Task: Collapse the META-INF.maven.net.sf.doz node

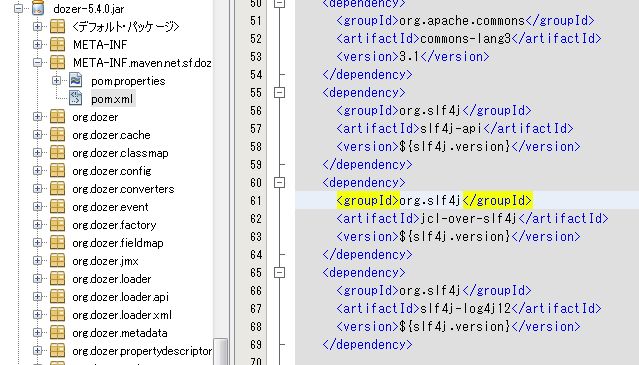Action: click(37, 62)
